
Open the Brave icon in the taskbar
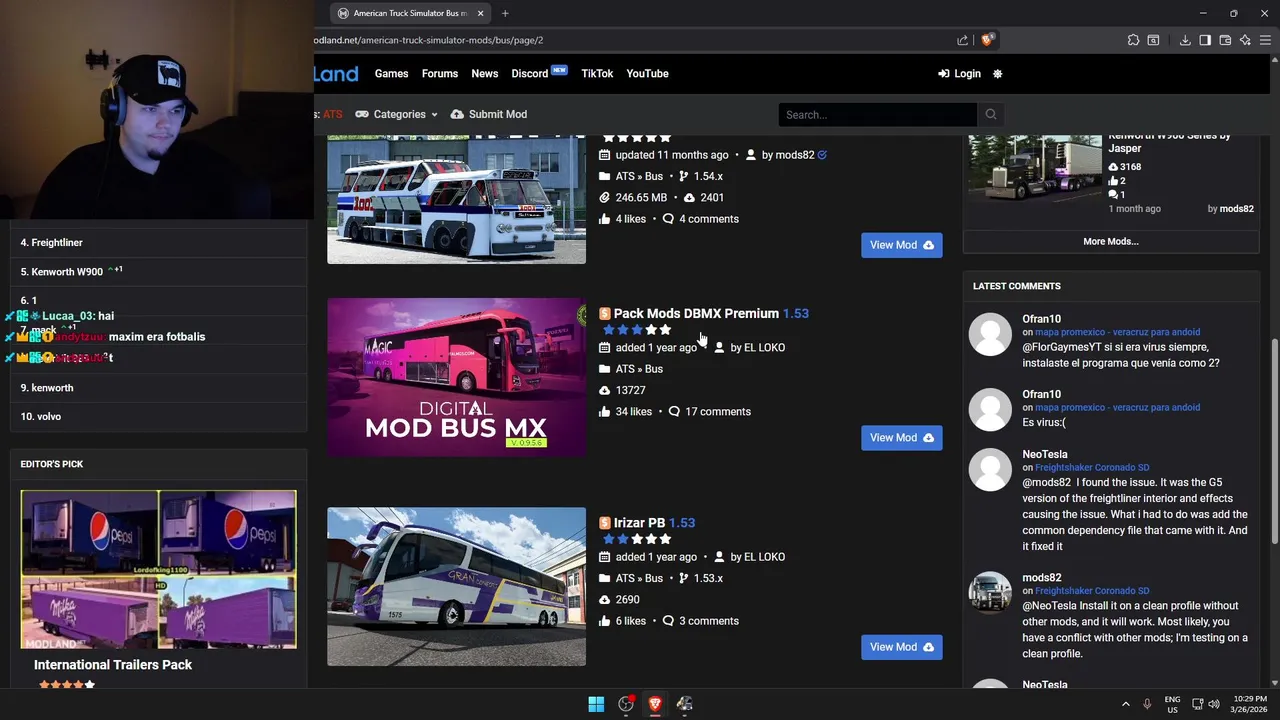(x=655, y=704)
